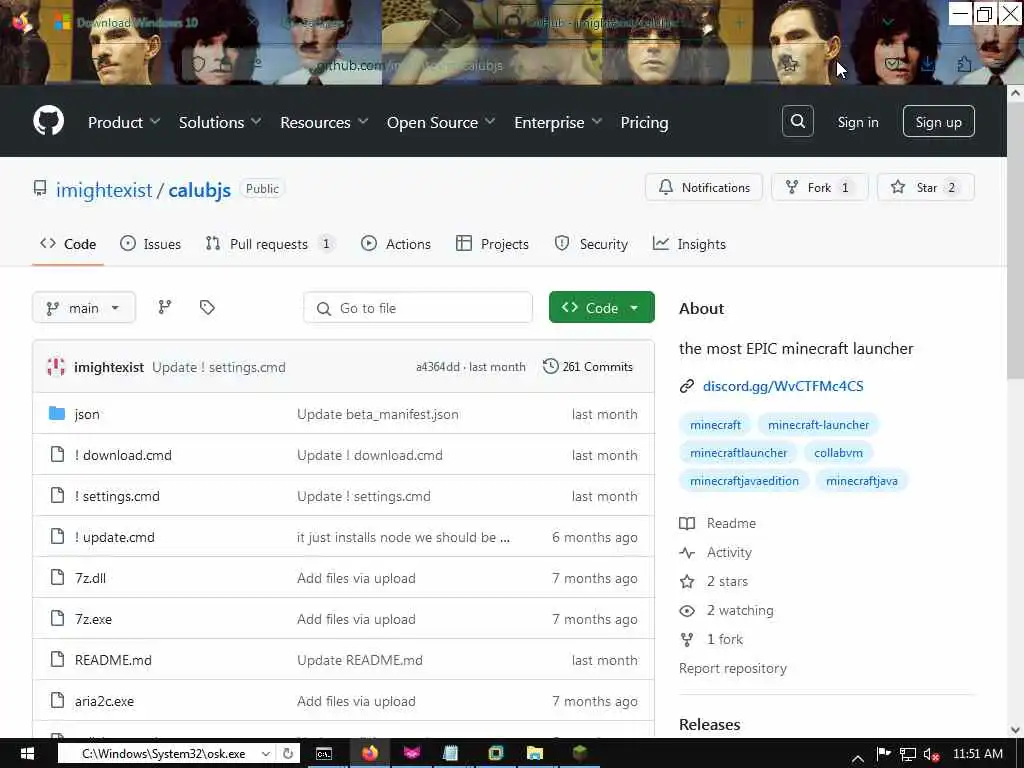Click the GitHub search magnifier button

(797, 121)
